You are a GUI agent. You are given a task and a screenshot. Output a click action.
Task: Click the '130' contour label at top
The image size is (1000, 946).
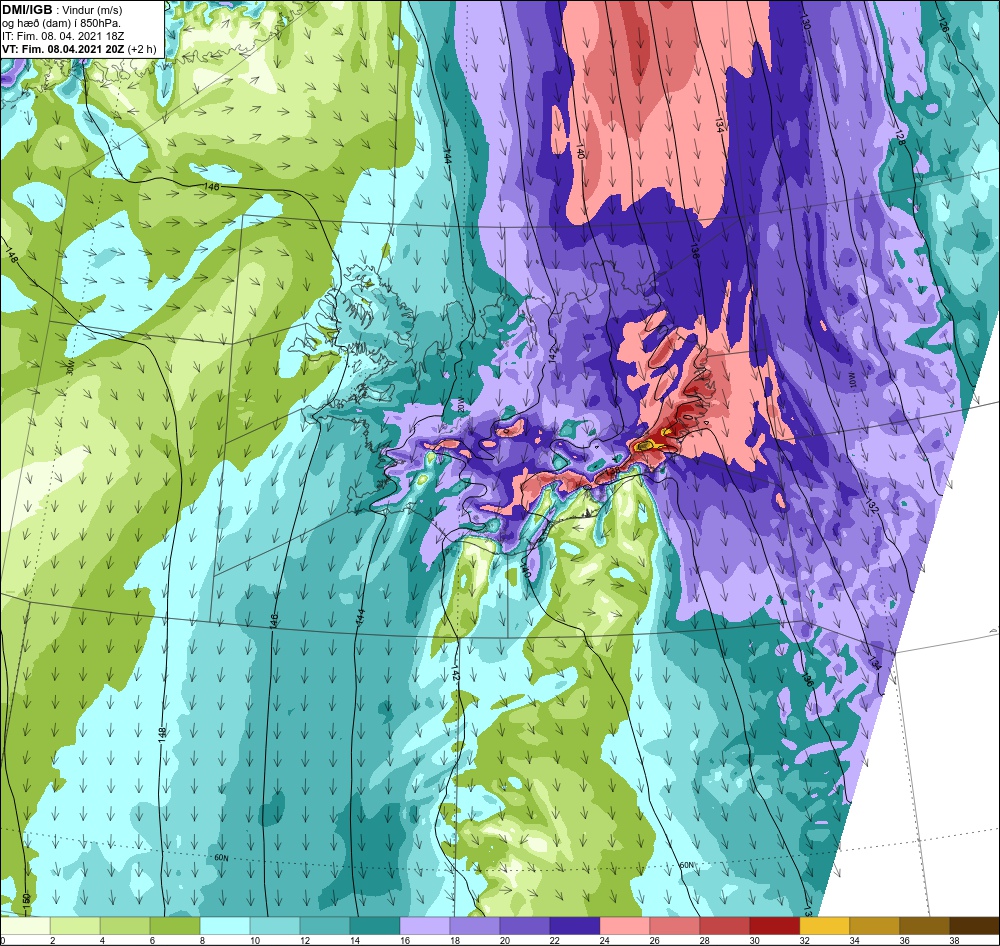pyautogui.click(x=806, y=24)
